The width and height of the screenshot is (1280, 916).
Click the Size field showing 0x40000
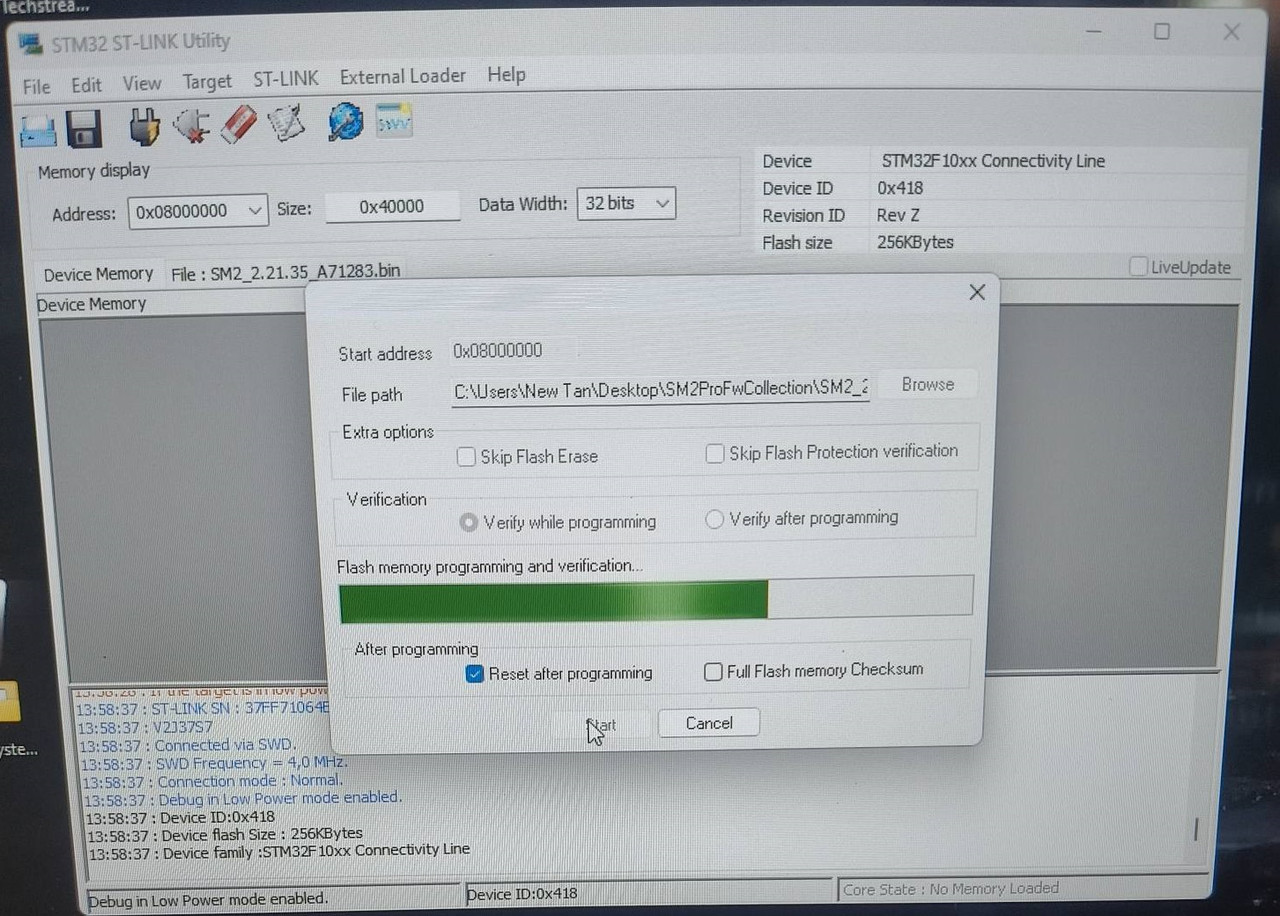[x=392, y=206]
